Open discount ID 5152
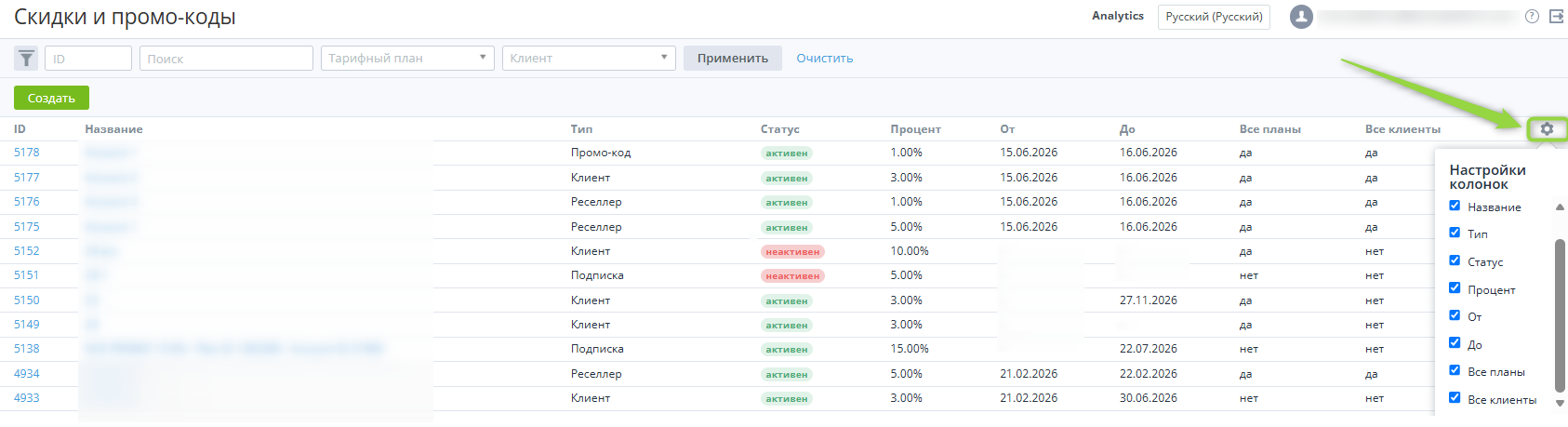 click(x=27, y=251)
